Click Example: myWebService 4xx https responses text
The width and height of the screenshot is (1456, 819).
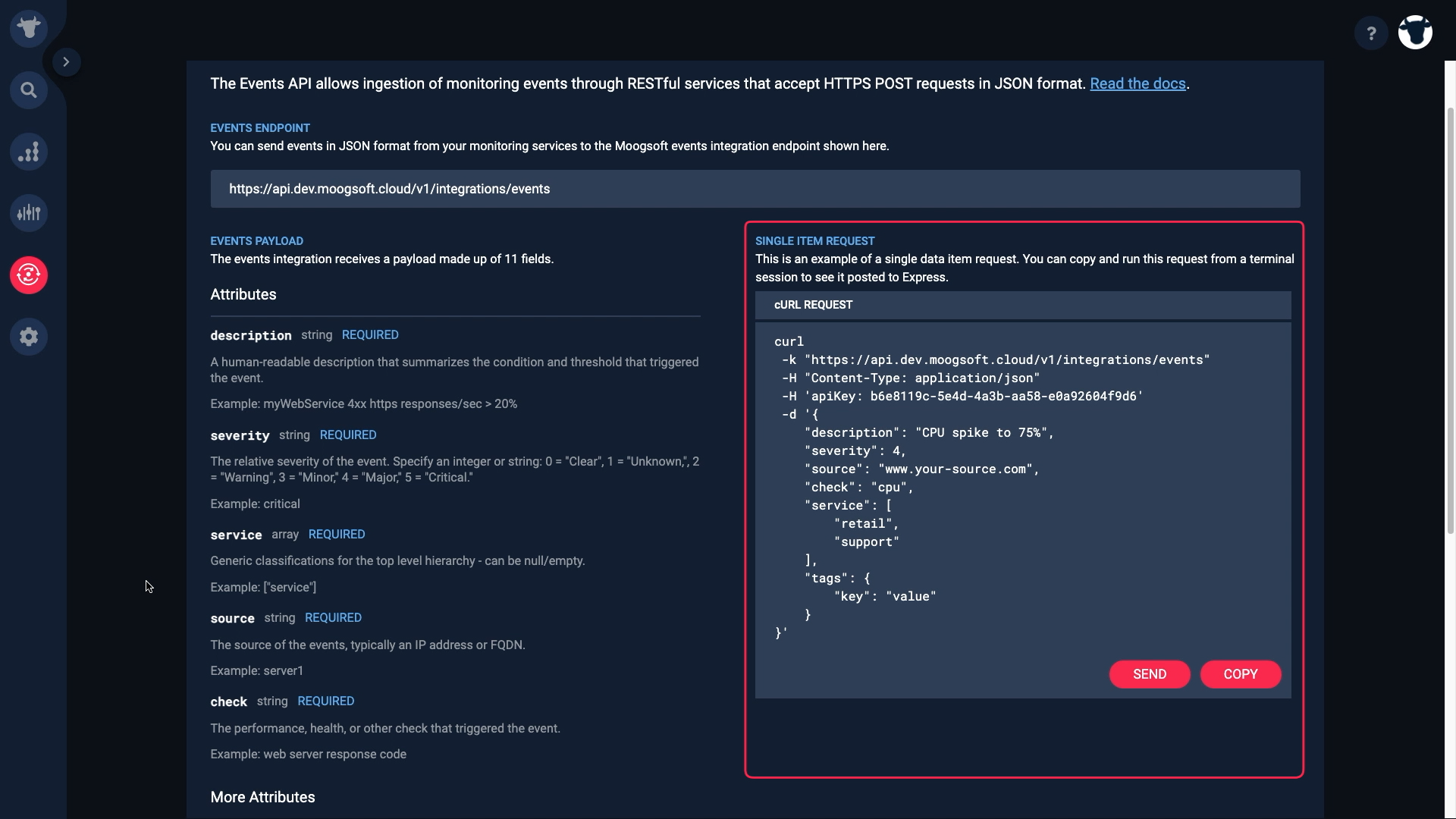coord(364,404)
